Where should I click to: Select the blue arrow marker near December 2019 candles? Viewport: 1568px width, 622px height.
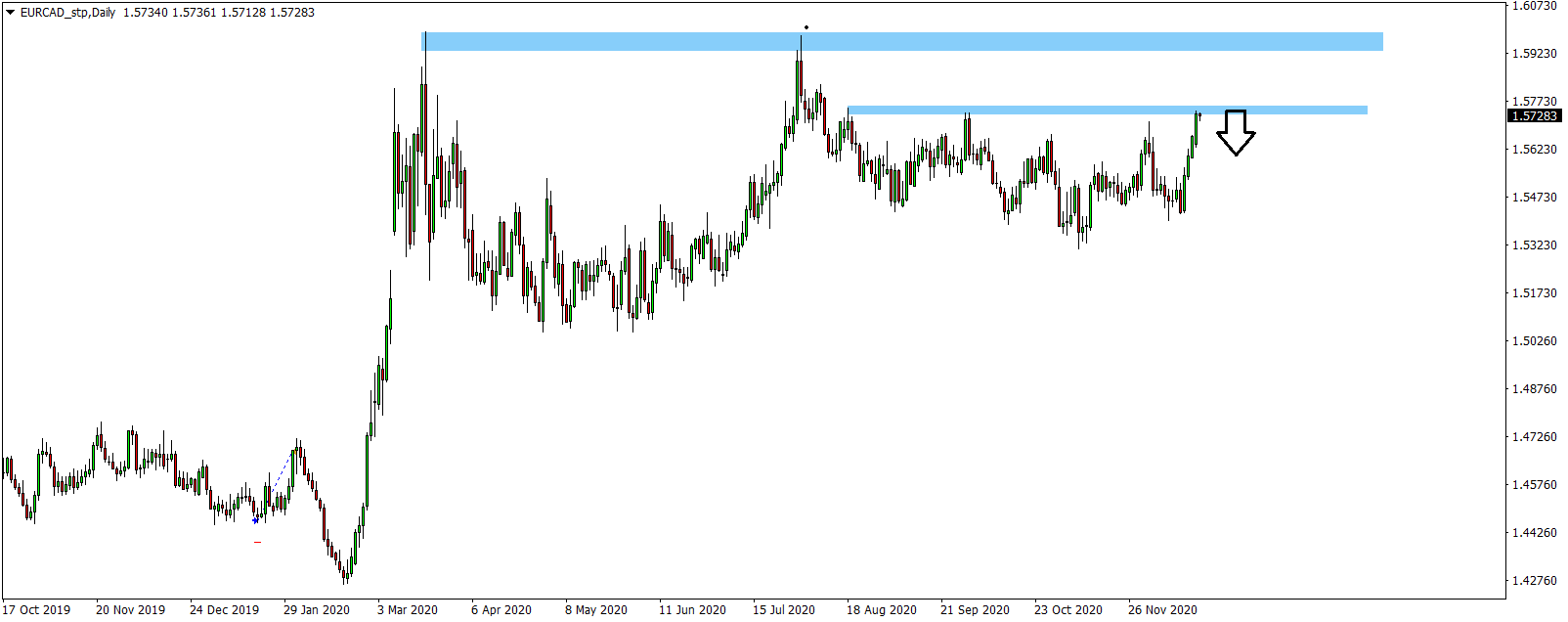point(255,520)
